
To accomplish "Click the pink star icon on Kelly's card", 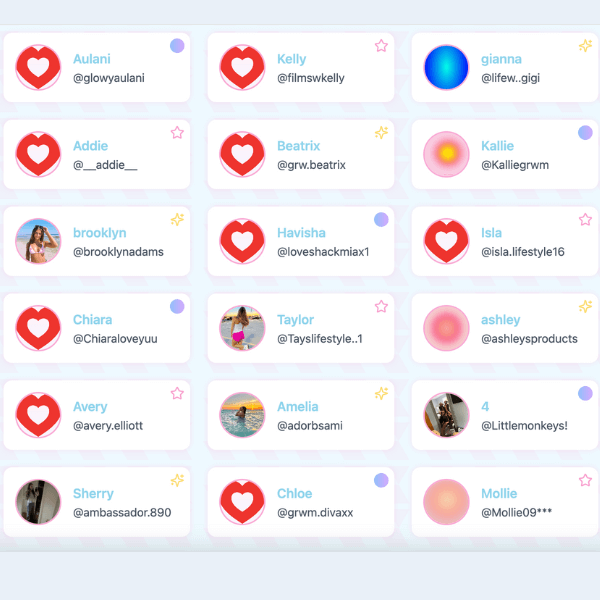I will [x=381, y=46].
